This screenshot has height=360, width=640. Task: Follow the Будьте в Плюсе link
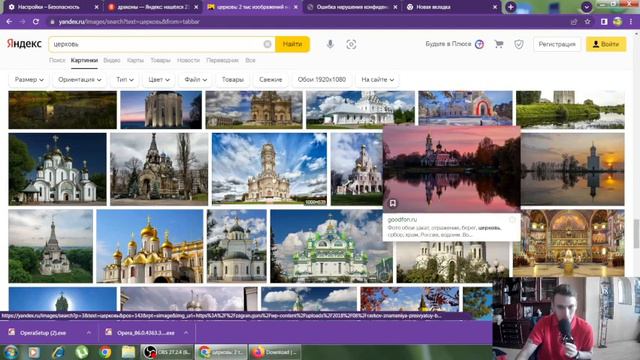coord(448,44)
